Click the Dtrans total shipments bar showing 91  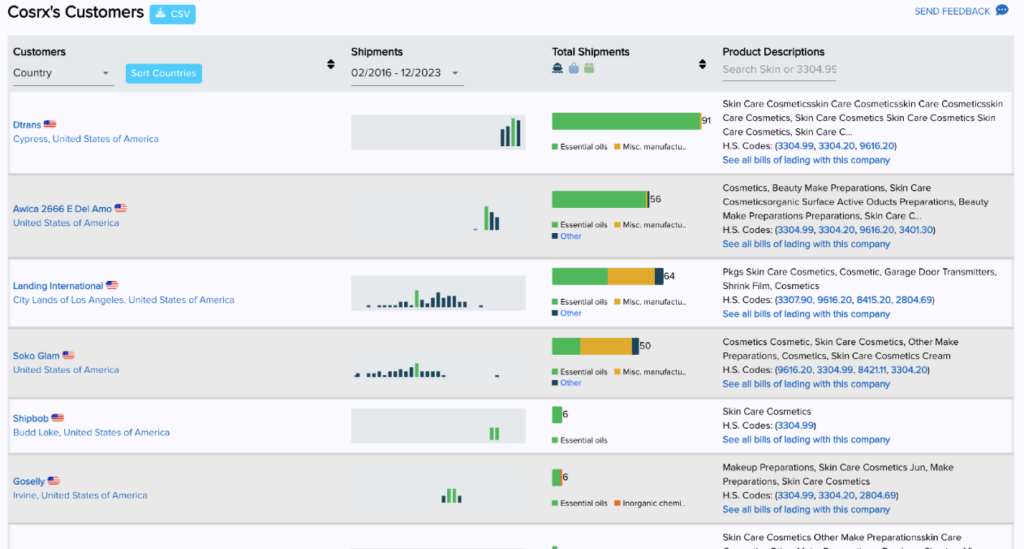pyautogui.click(x=626, y=121)
